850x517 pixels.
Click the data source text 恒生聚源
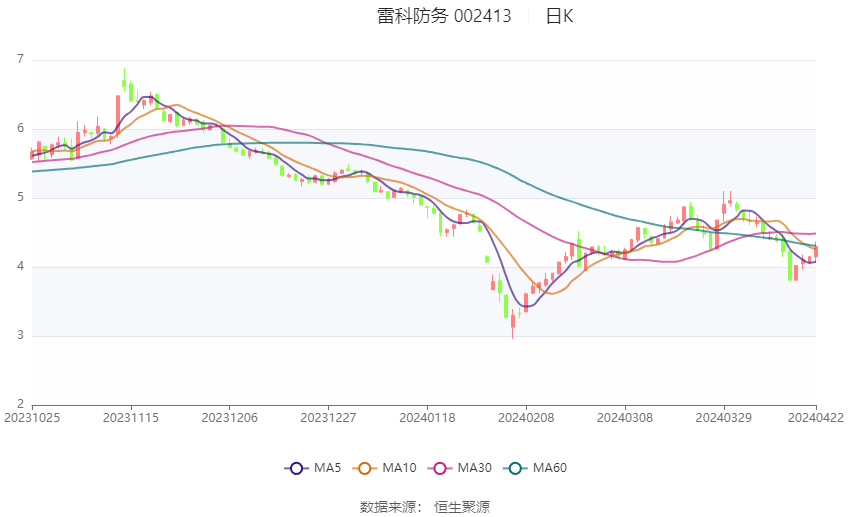(462, 507)
